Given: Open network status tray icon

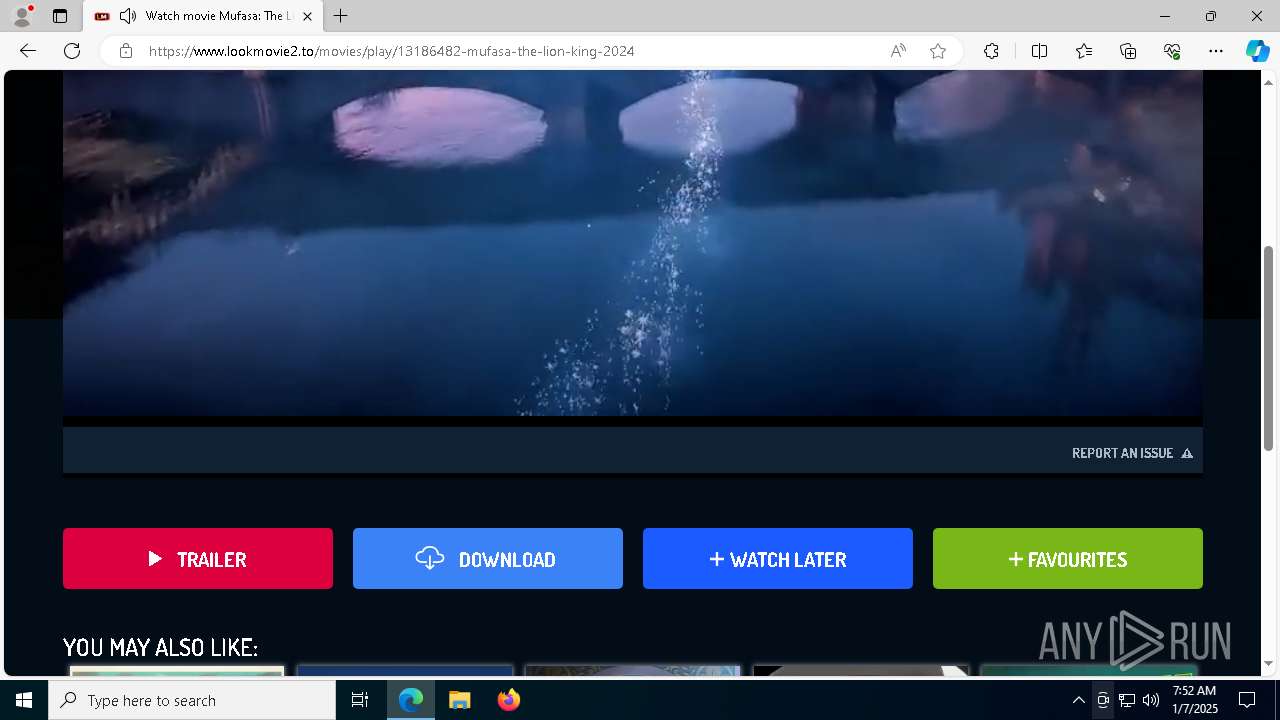Looking at the screenshot, I should coord(1127,700).
